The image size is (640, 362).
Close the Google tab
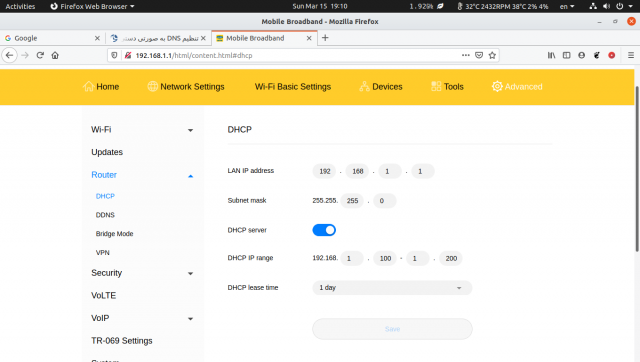(97, 38)
